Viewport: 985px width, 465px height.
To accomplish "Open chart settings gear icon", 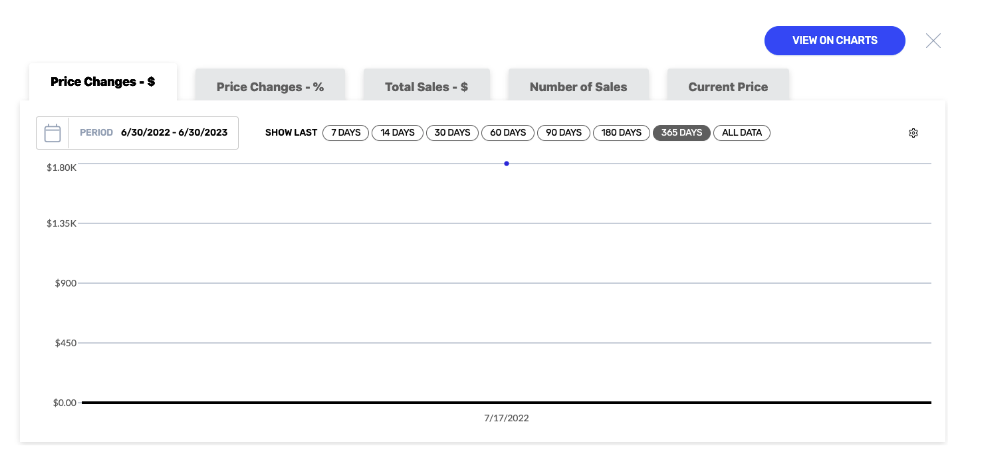I will (x=913, y=133).
